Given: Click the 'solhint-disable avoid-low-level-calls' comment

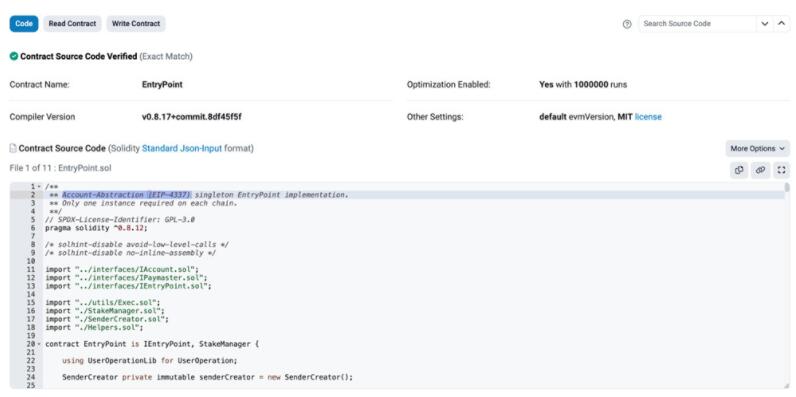Looking at the screenshot, I should point(137,245).
